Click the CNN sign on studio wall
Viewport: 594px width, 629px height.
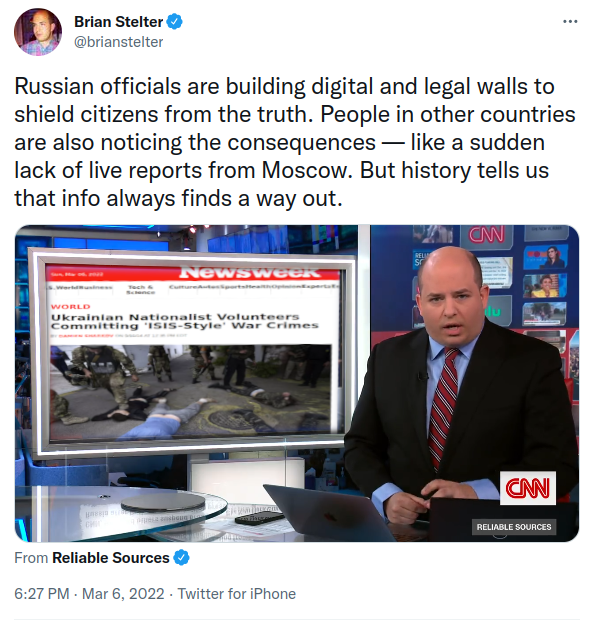point(487,234)
